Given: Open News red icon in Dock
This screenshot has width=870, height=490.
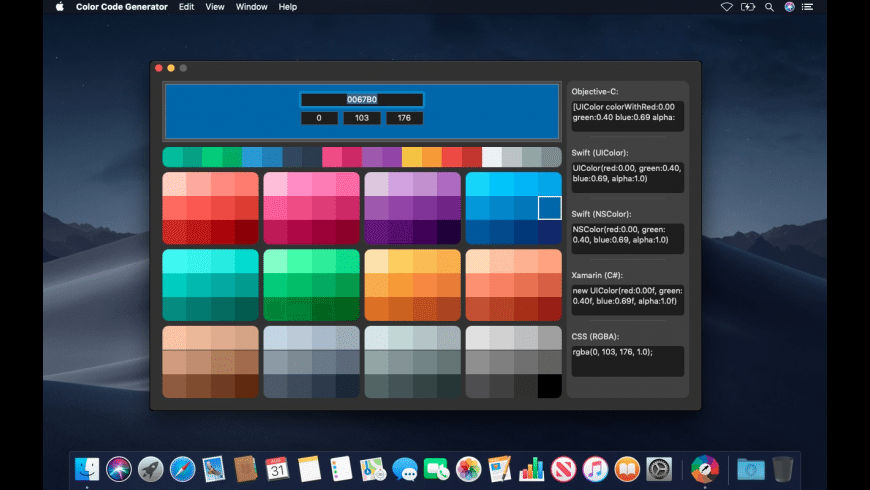Looking at the screenshot, I should [x=563, y=469].
